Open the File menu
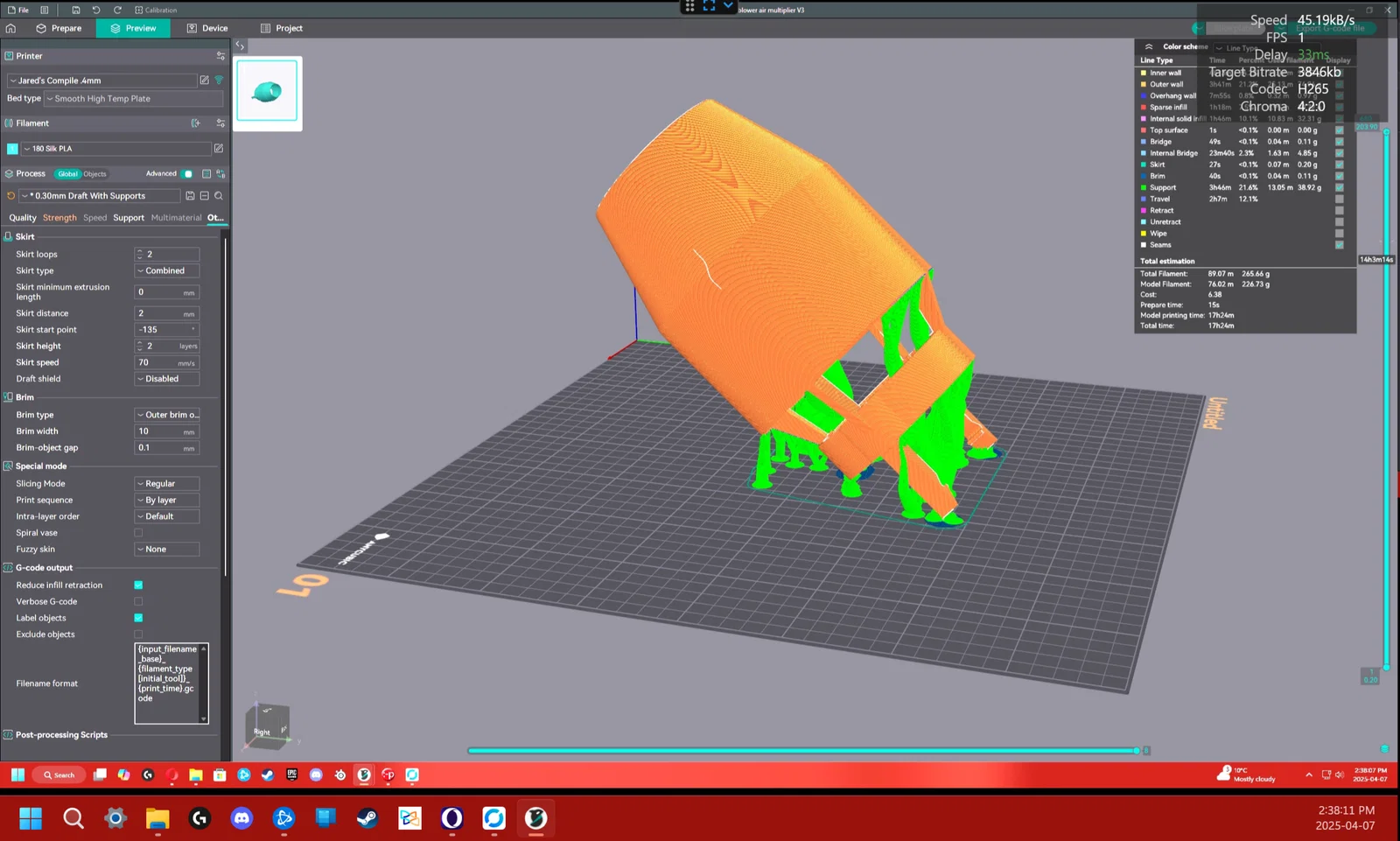Viewport: 1400px width, 841px height. tap(18, 10)
